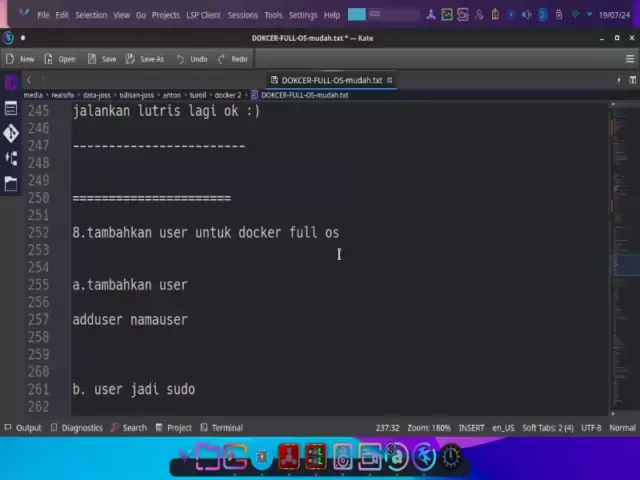640x480 pixels.
Task: Change the UTF-8 encoding selector
Action: (x=591, y=428)
